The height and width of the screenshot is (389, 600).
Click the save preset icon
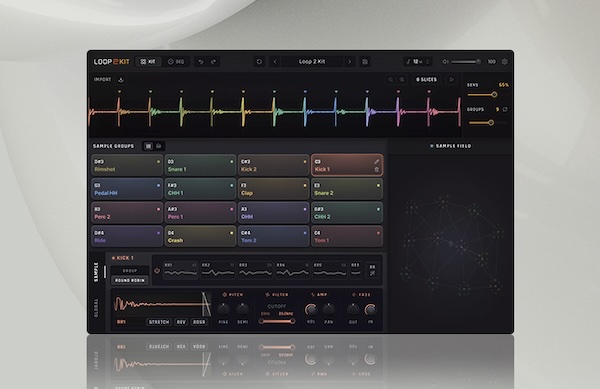pyautogui.click(x=365, y=62)
